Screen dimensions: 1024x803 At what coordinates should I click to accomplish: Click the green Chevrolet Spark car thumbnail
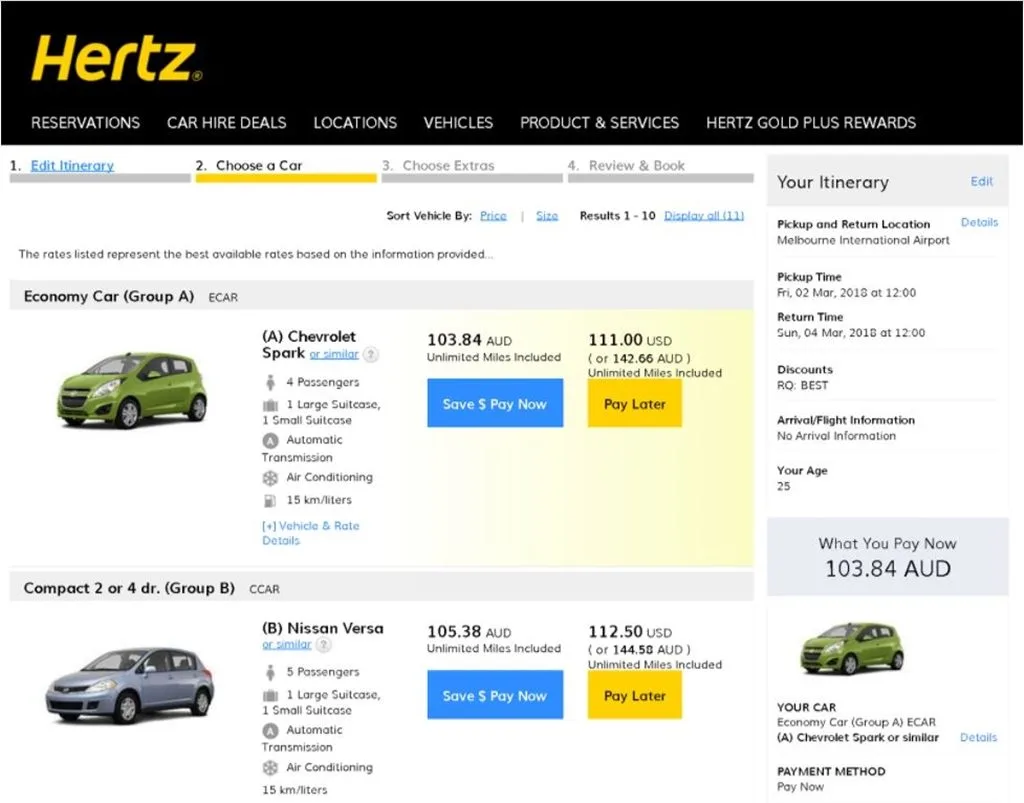(x=132, y=388)
